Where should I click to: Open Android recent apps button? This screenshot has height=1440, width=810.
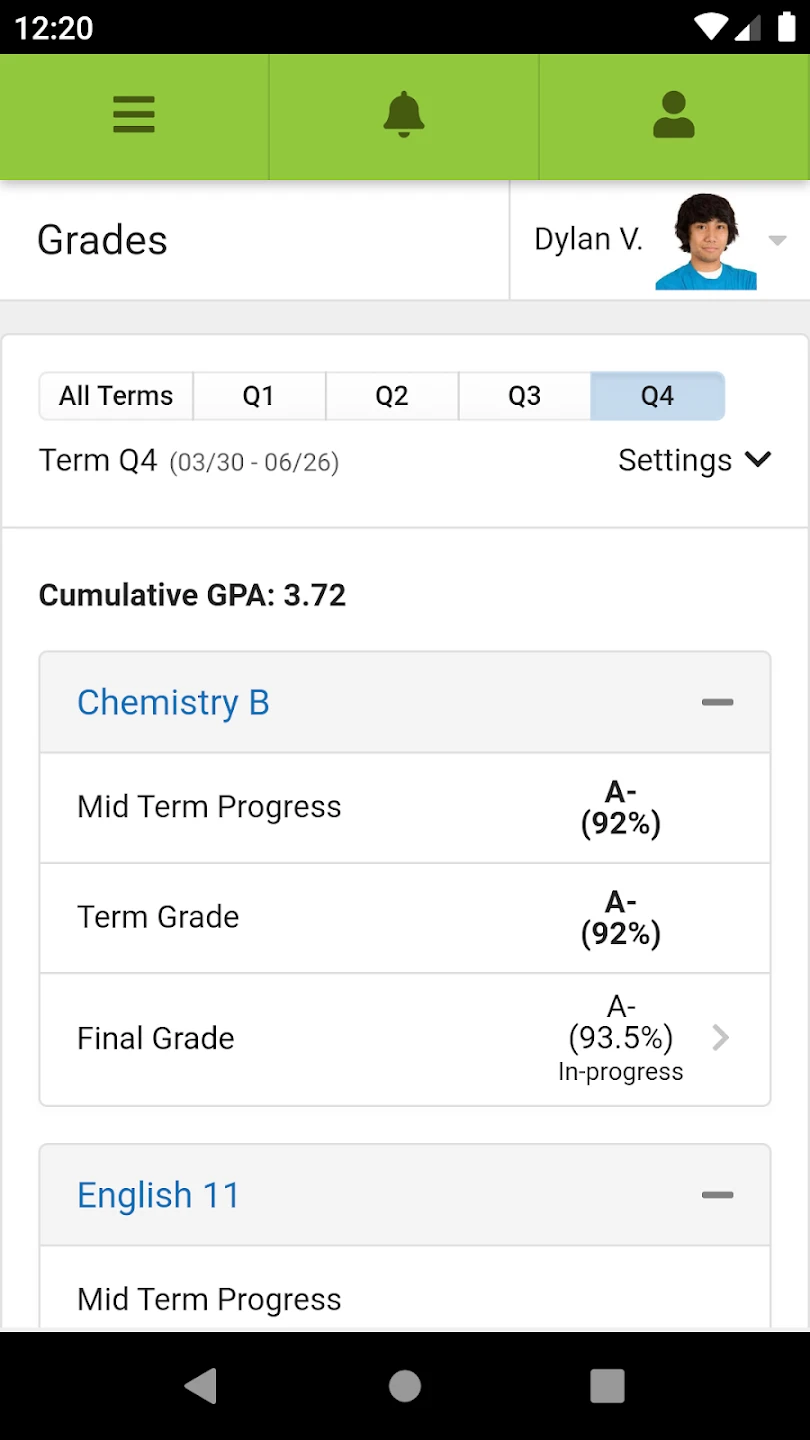coord(607,1386)
